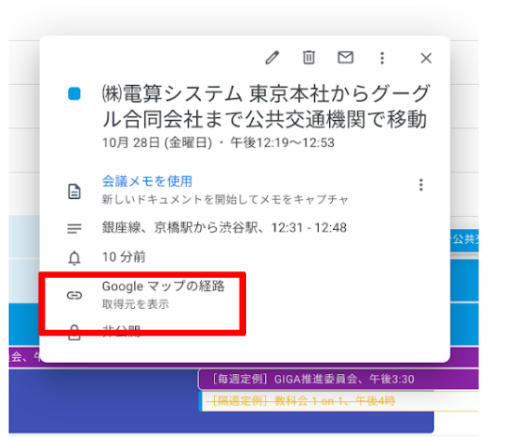Click the document icon for meeting notes
Viewport: 510px width, 437px height.
[x=74, y=191]
